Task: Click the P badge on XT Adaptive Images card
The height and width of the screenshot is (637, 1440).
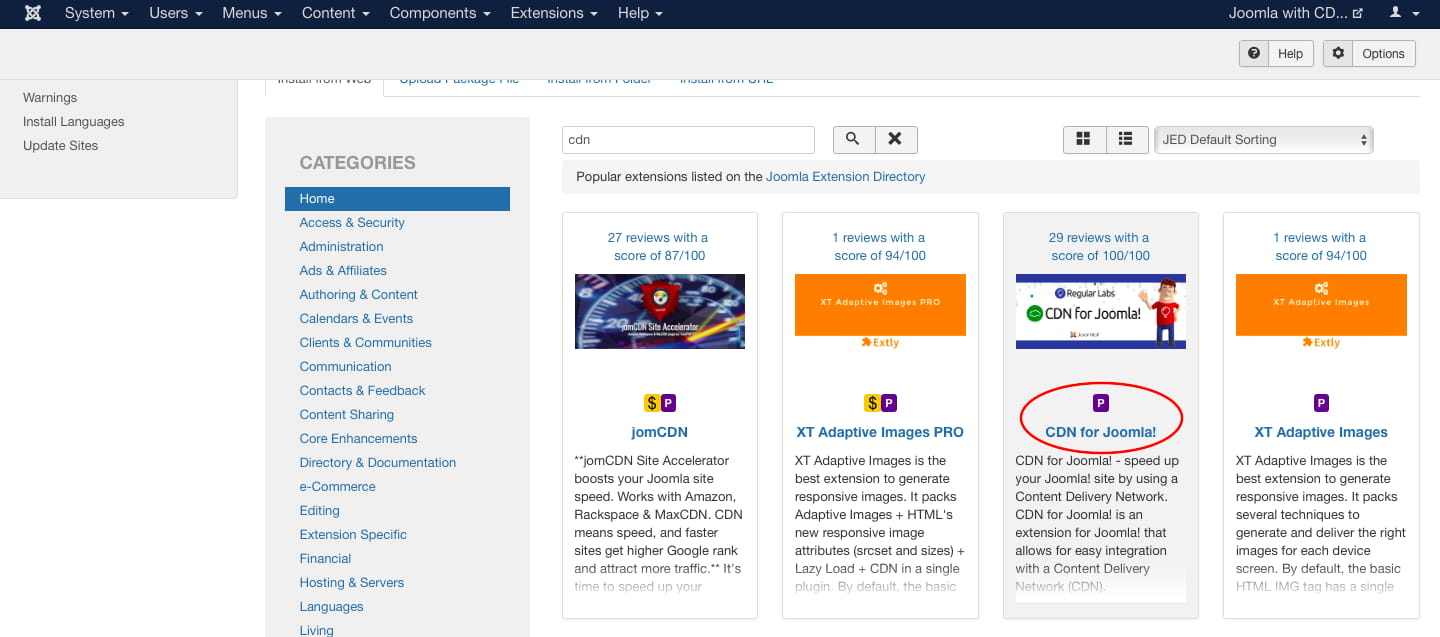Action: tap(1321, 403)
